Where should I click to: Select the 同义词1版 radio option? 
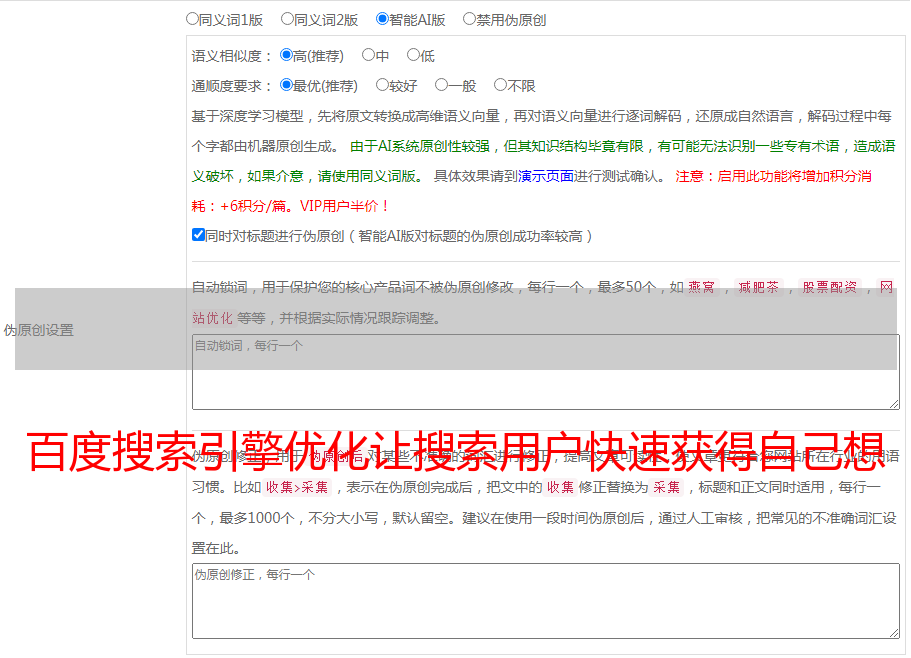pyautogui.click(x=192, y=19)
